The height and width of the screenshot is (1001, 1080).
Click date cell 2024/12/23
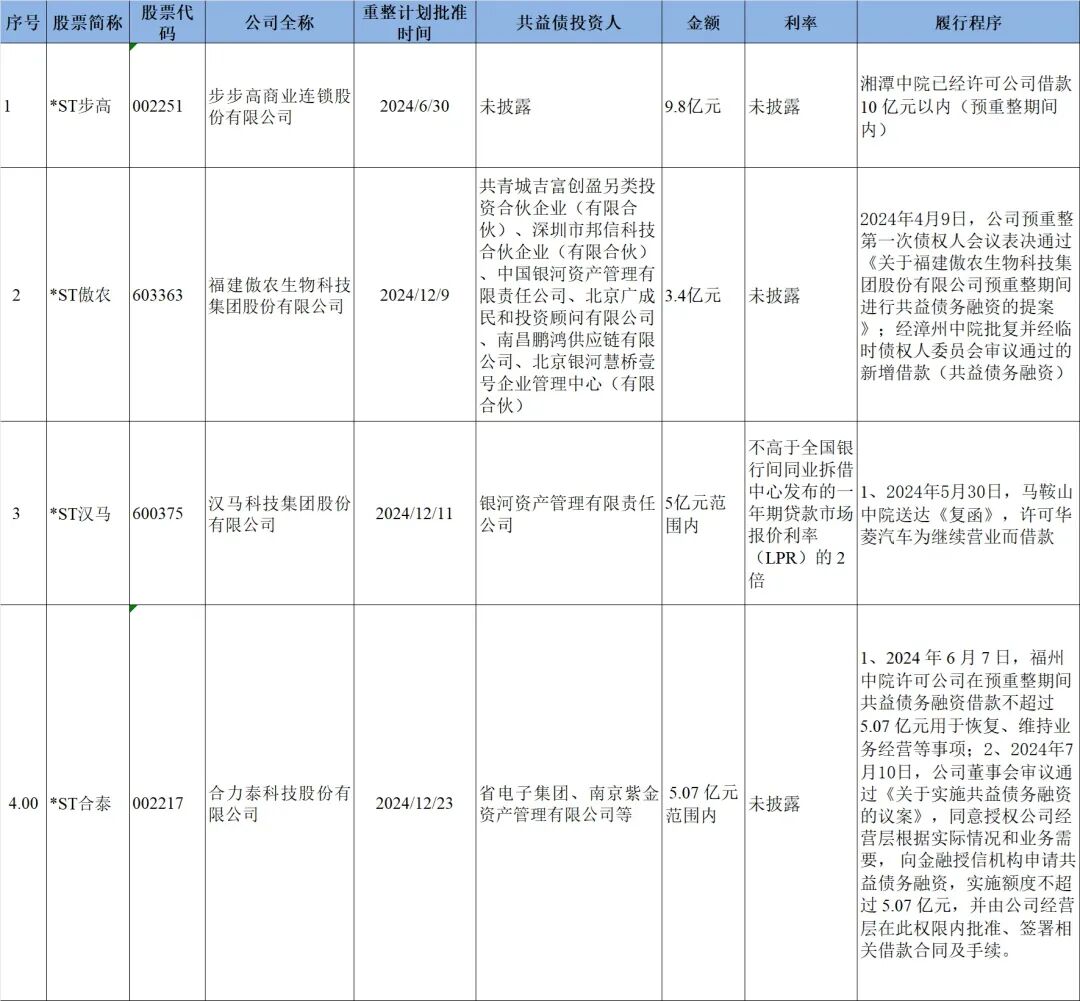click(x=415, y=803)
